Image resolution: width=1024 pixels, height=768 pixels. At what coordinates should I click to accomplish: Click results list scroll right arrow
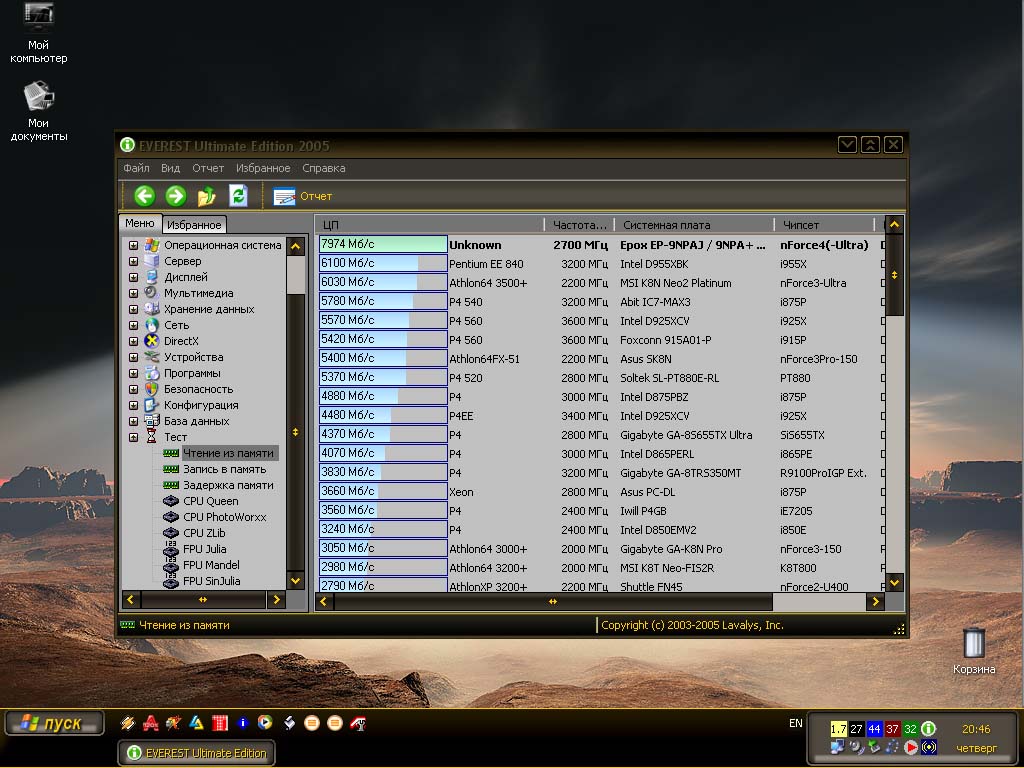point(875,601)
